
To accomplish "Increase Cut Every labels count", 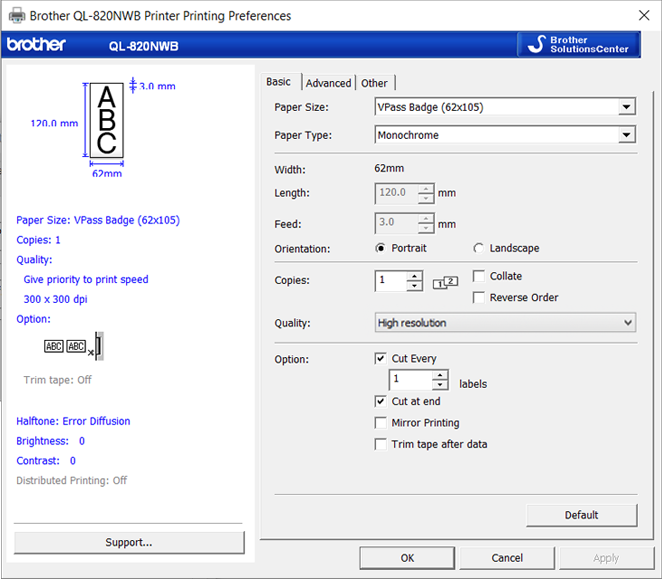I will (x=440, y=375).
